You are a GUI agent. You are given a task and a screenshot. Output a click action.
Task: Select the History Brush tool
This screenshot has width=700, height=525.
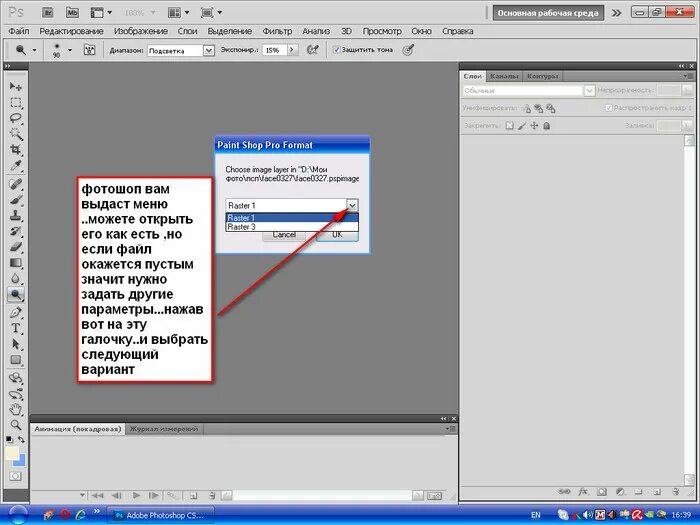tap(16, 231)
